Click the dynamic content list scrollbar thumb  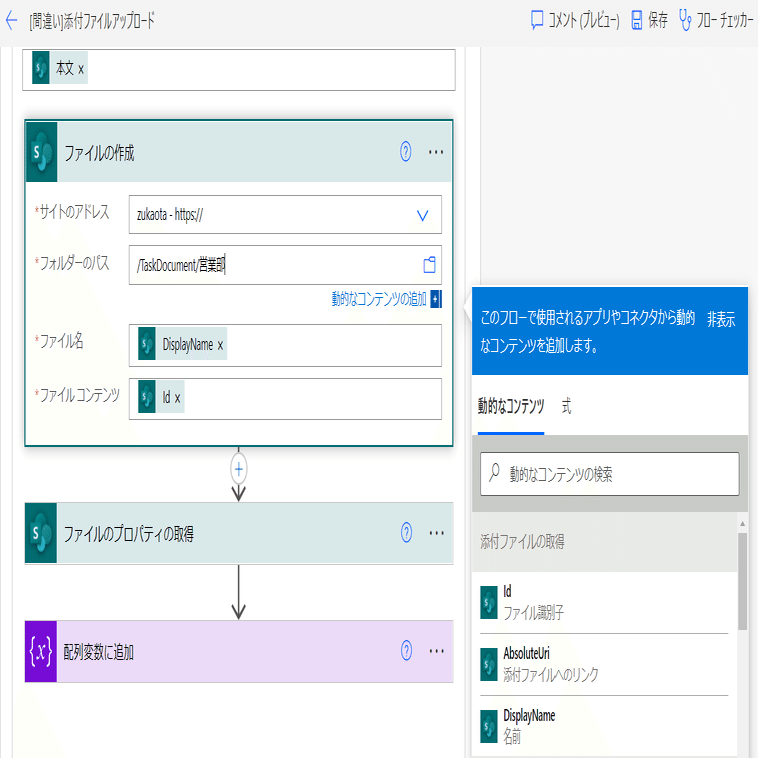(x=742, y=581)
